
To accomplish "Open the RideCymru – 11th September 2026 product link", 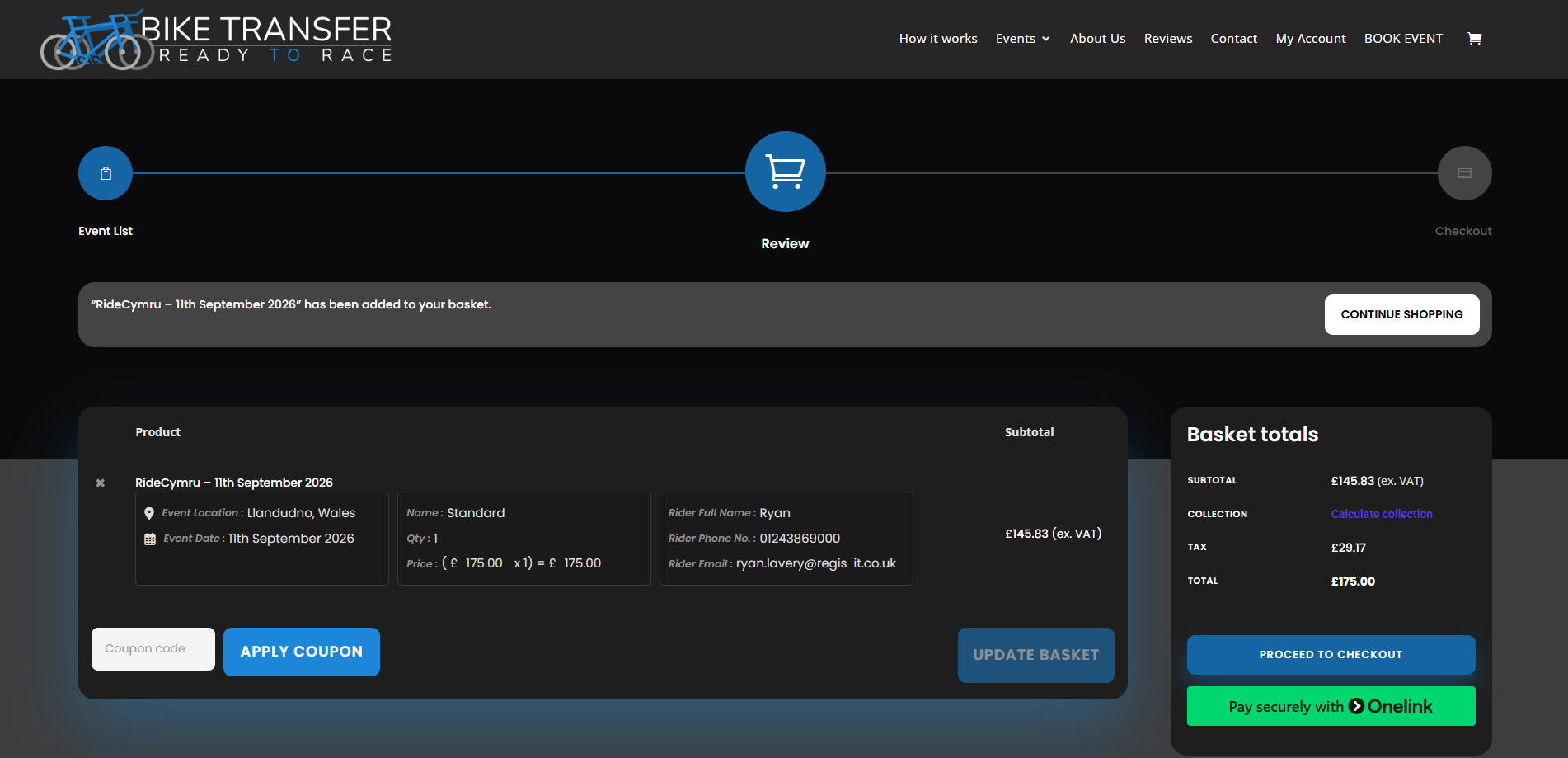I will (234, 483).
